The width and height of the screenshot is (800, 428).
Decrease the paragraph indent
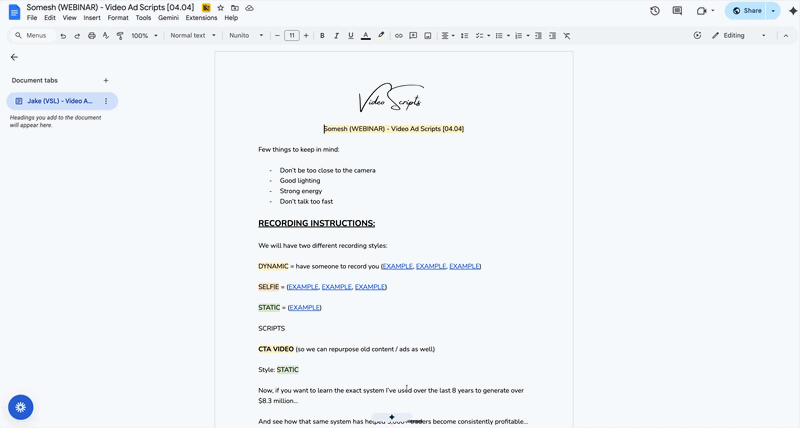coord(538,36)
